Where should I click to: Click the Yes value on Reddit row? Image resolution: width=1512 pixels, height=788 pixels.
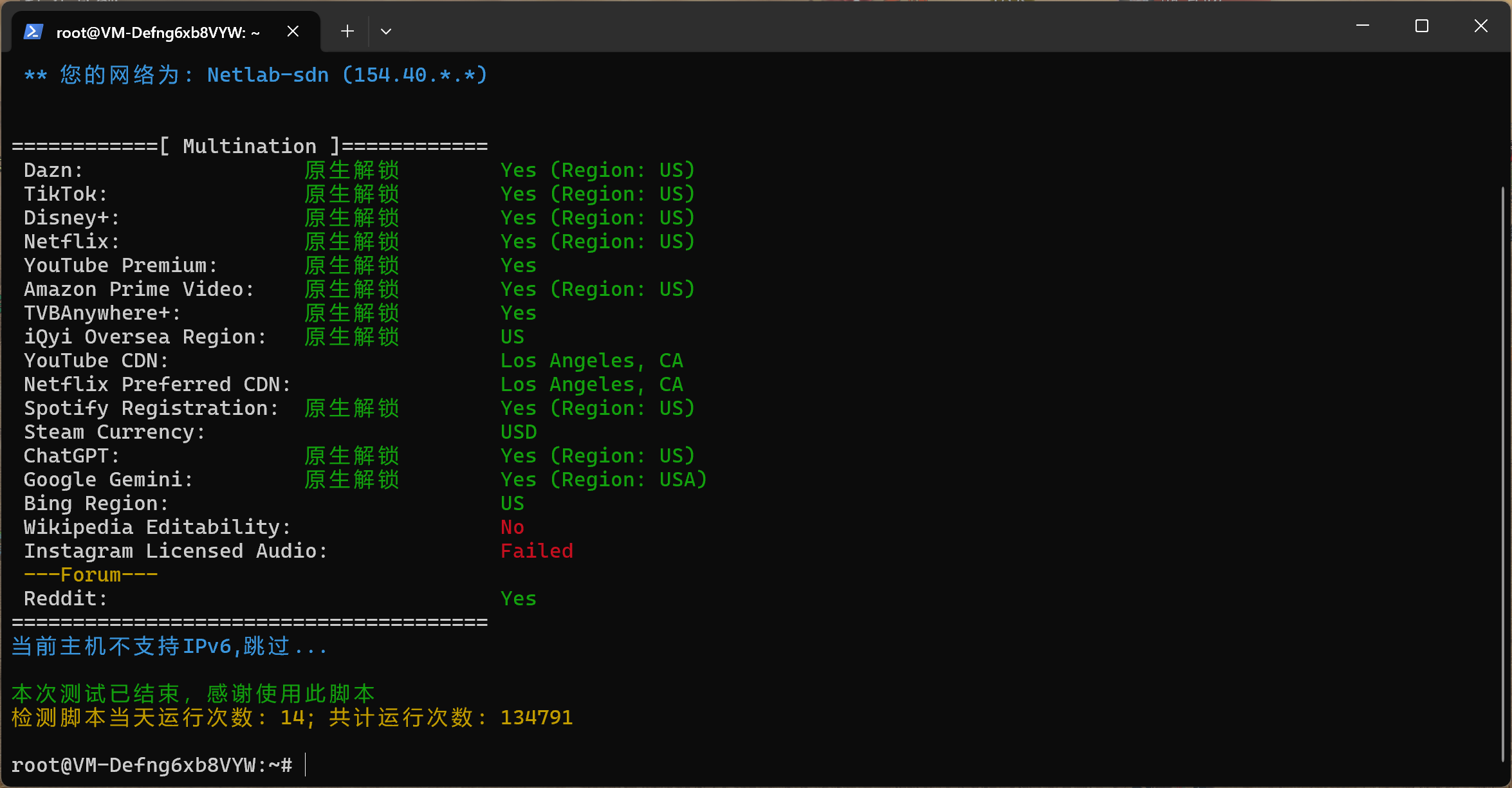click(x=519, y=599)
